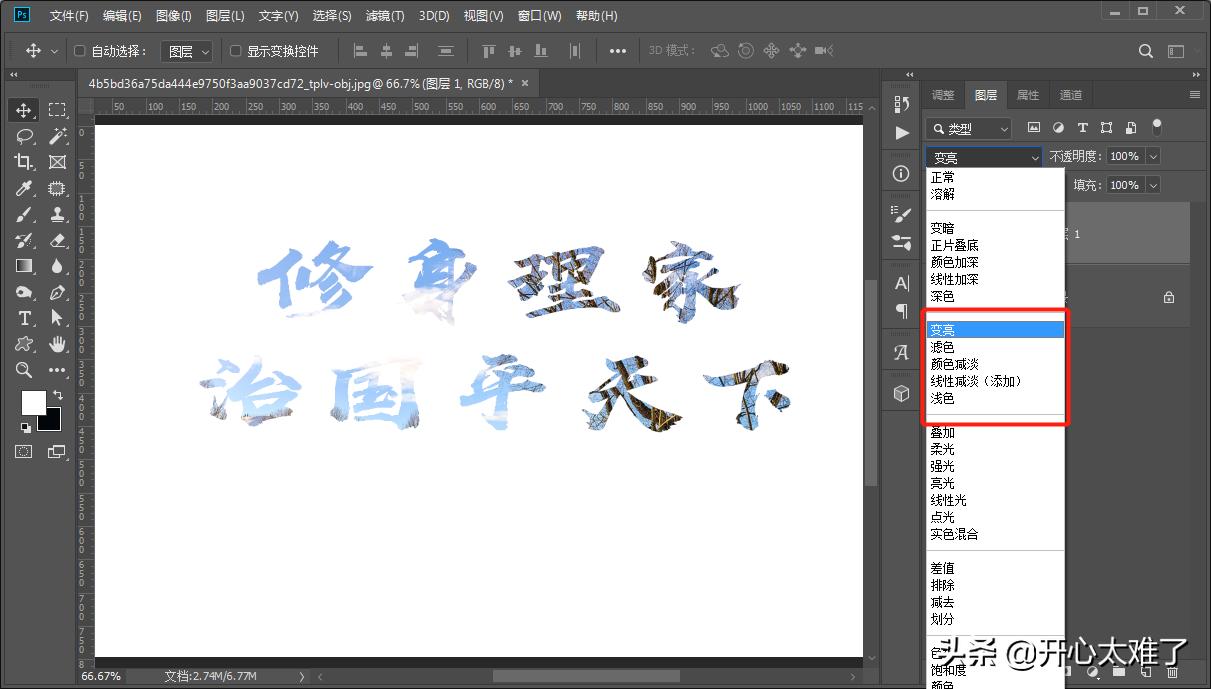This screenshot has width=1211, height=689.
Task: Select the Crop tool
Action: [24, 162]
